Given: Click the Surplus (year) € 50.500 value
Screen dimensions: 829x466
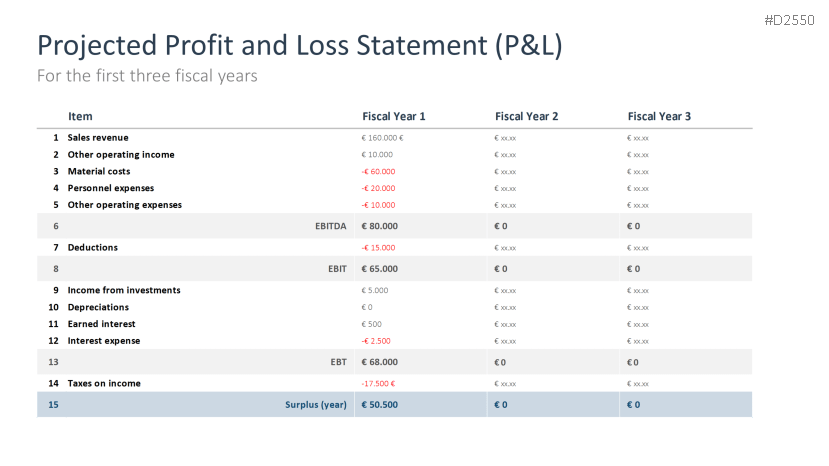Looking at the screenshot, I should pos(380,405).
